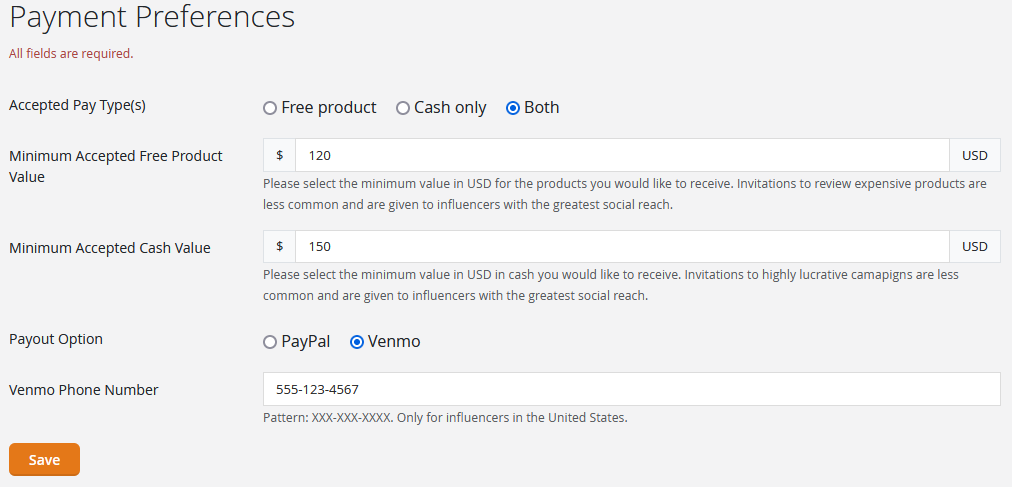
Task: Select the Free product radio button
Action: pyautogui.click(x=270, y=108)
